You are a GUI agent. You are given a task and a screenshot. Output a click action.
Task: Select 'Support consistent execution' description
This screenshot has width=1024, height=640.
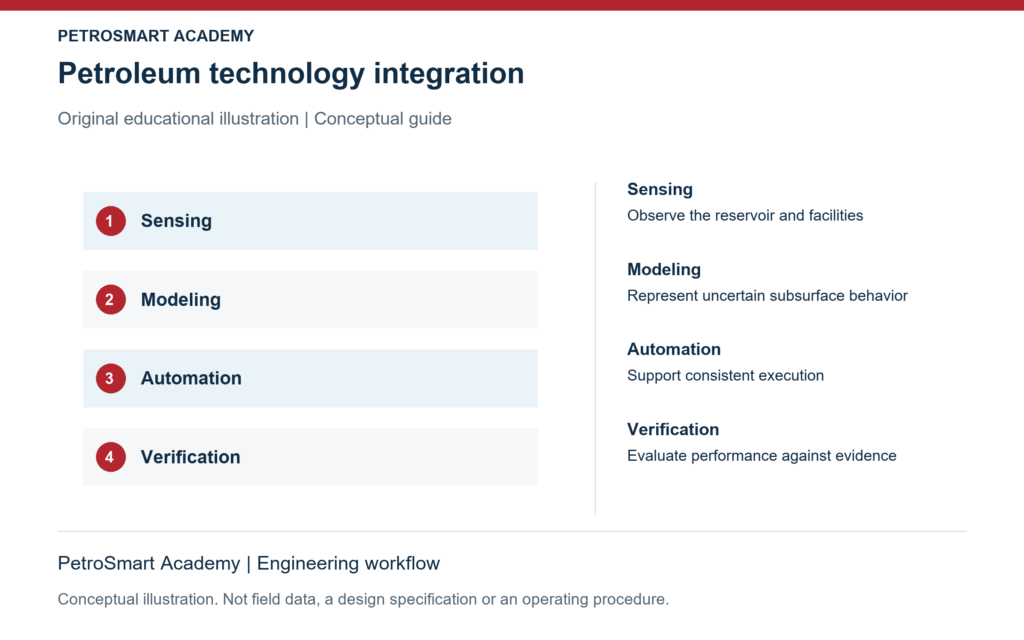pos(726,376)
